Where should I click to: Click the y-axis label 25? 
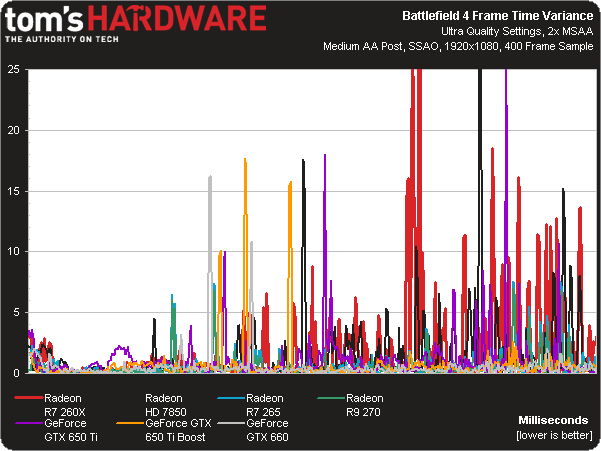(x=13, y=69)
